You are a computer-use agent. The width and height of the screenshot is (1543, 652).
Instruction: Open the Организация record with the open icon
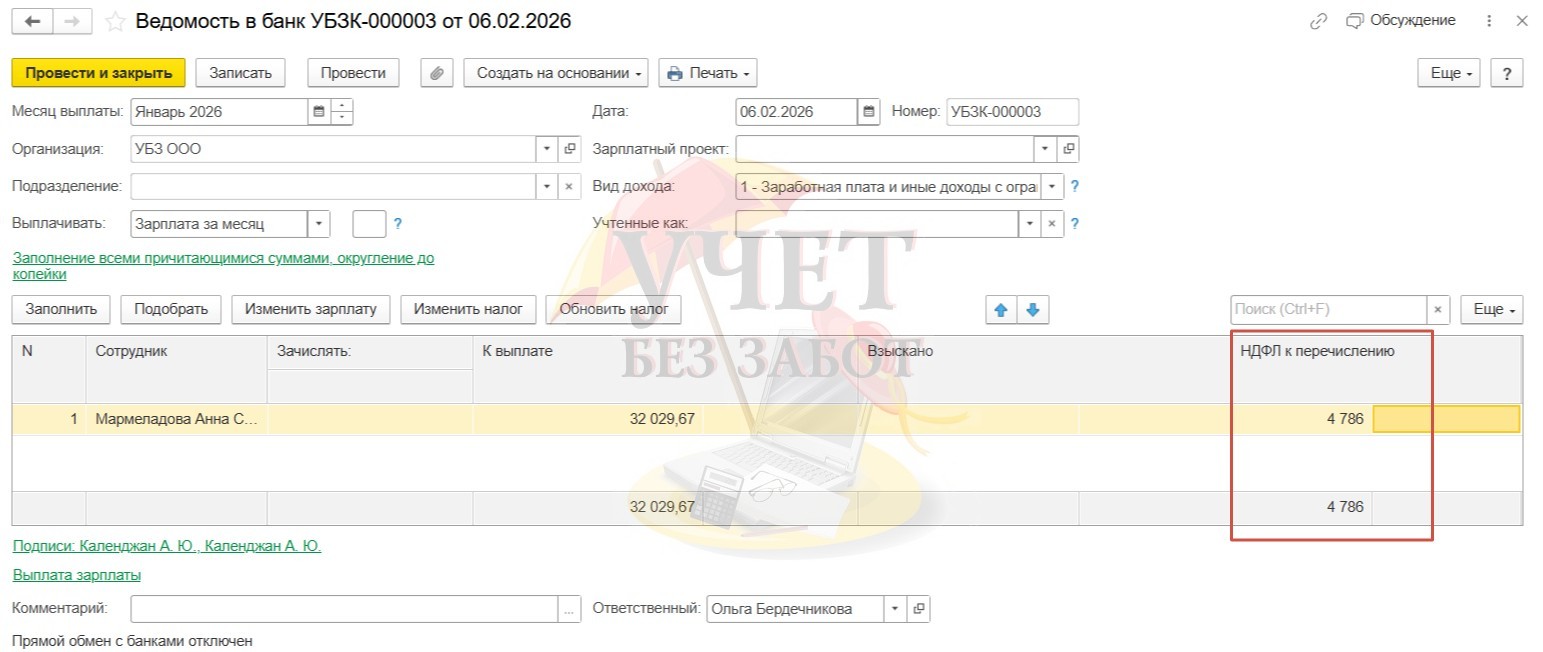point(570,149)
